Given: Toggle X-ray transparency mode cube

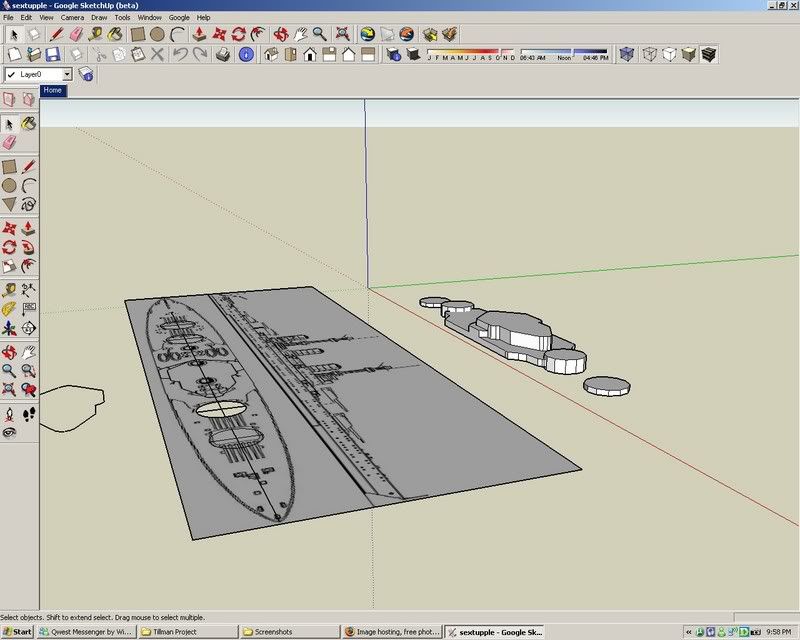Looking at the screenshot, I should [x=627, y=54].
